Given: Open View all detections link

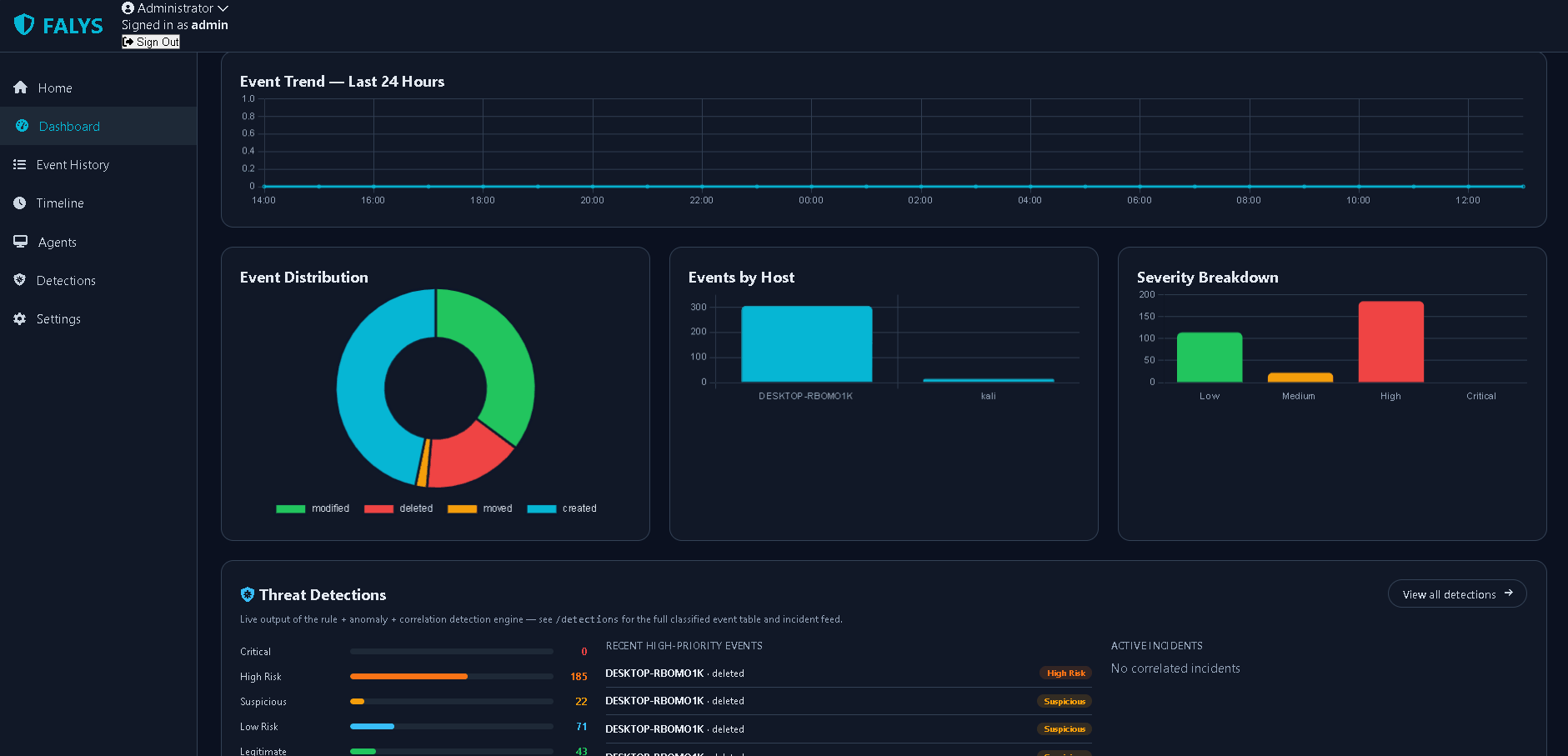Looking at the screenshot, I should coord(1456,593).
